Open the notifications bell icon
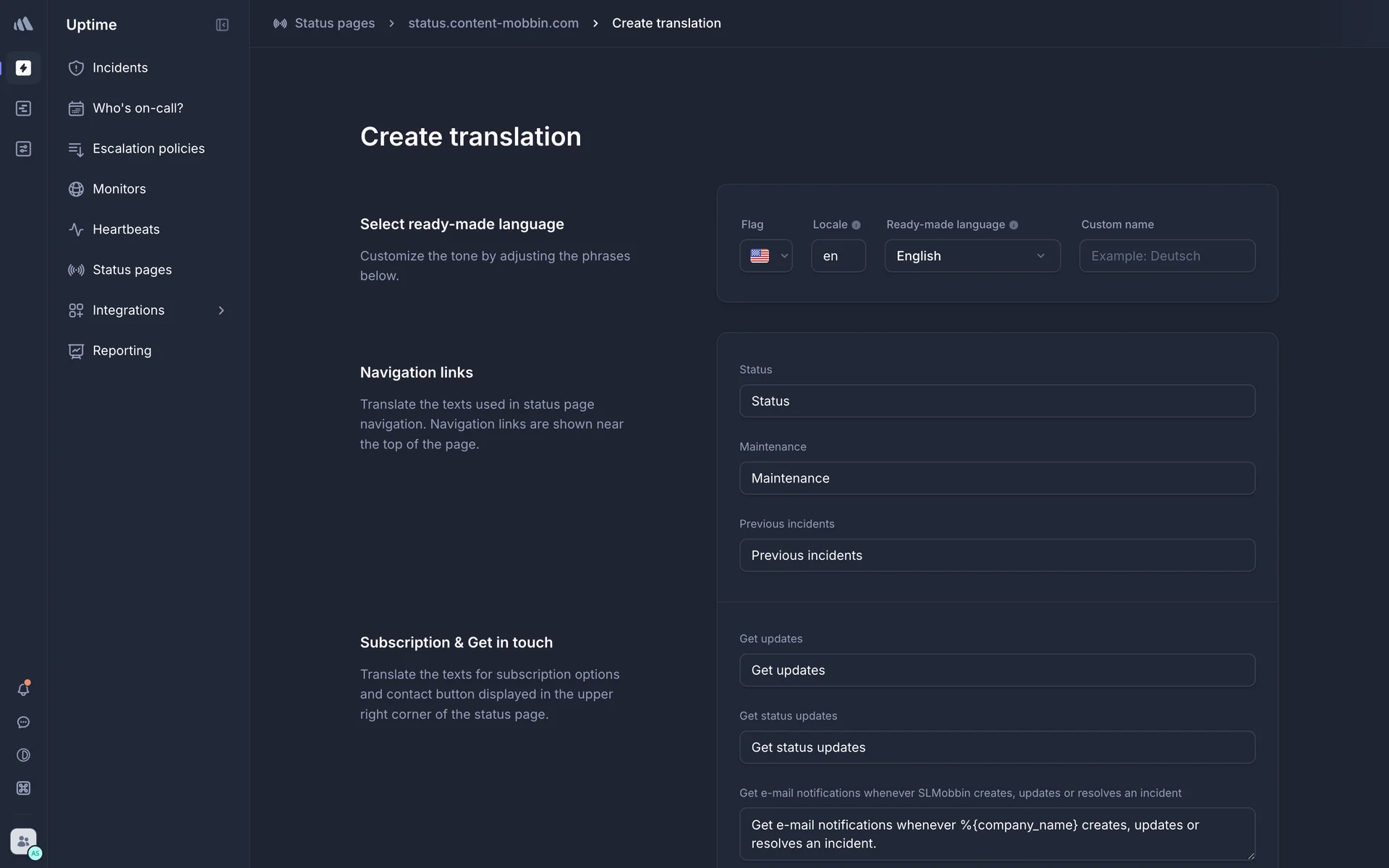The image size is (1389, 868). coord(23,689)
